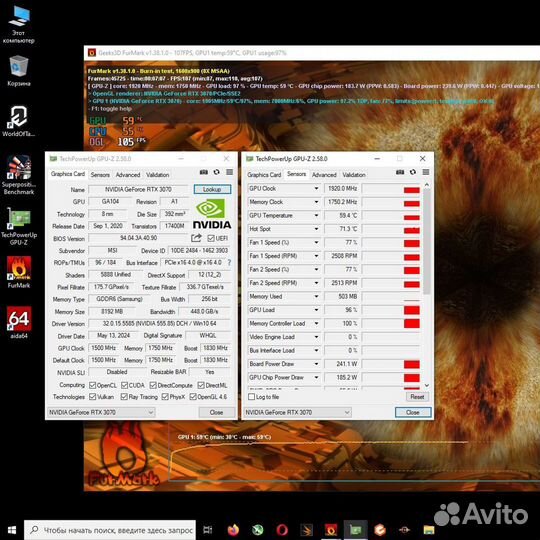
Task: Click Reset button in Sensors window
Action: 417,397
